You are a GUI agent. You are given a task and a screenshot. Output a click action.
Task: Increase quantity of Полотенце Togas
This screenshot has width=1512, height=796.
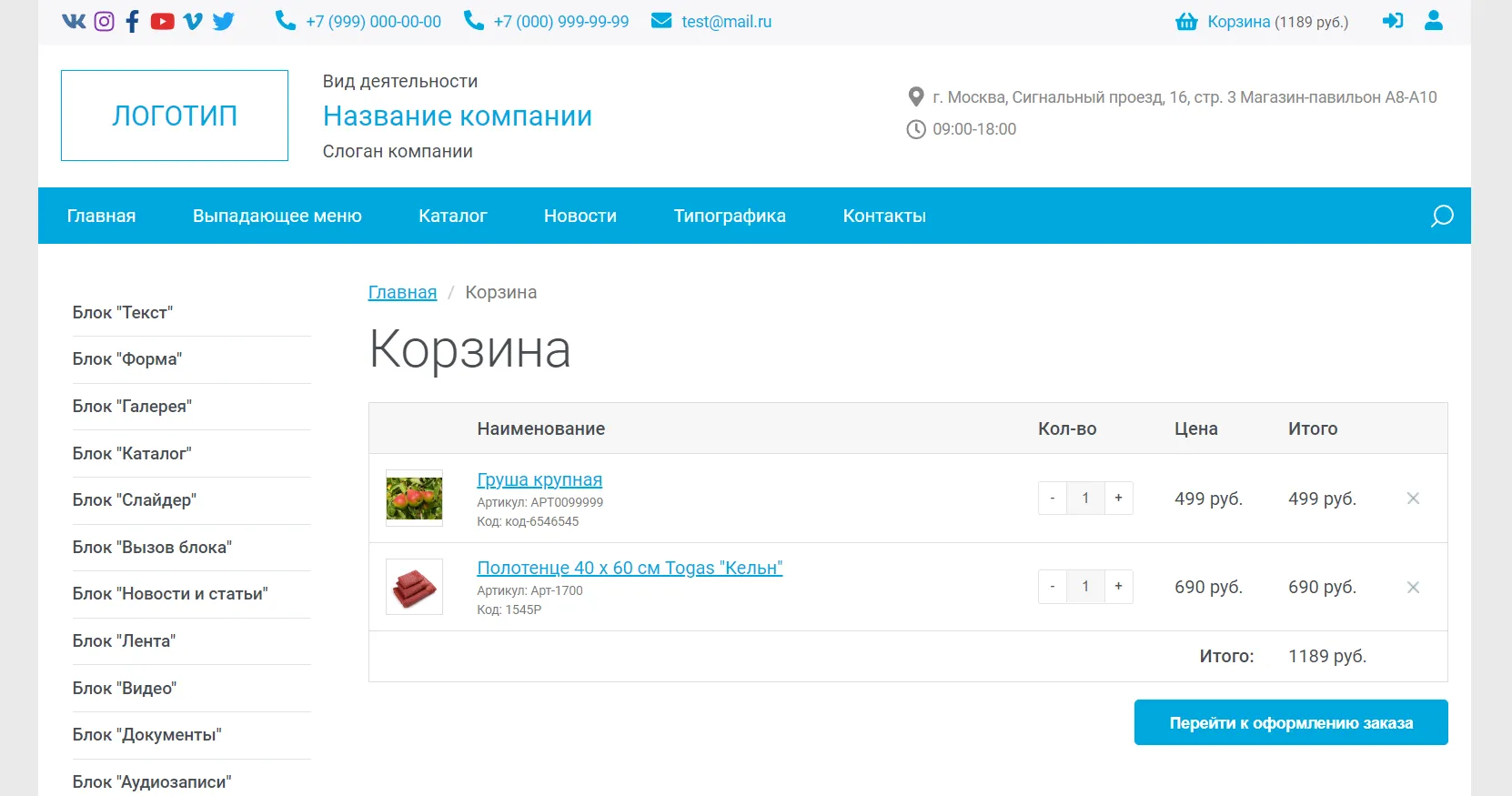coord(1119,587)
